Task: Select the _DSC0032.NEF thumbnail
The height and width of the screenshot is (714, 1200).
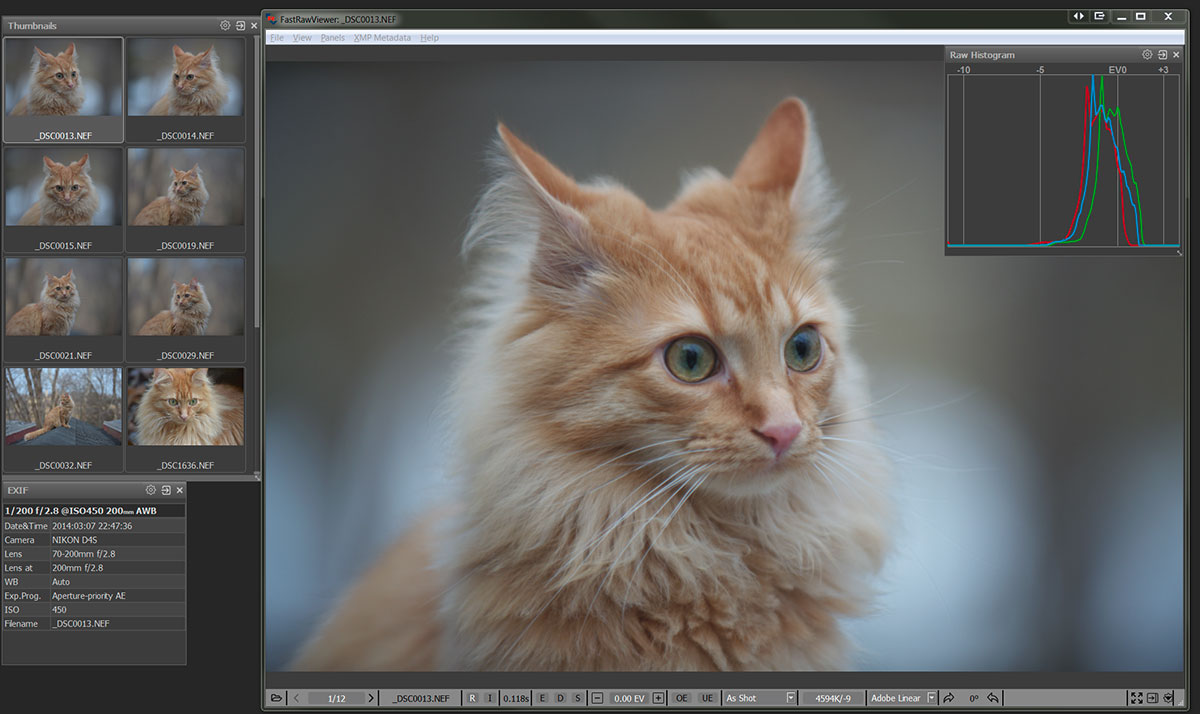Action: point(63,410)
